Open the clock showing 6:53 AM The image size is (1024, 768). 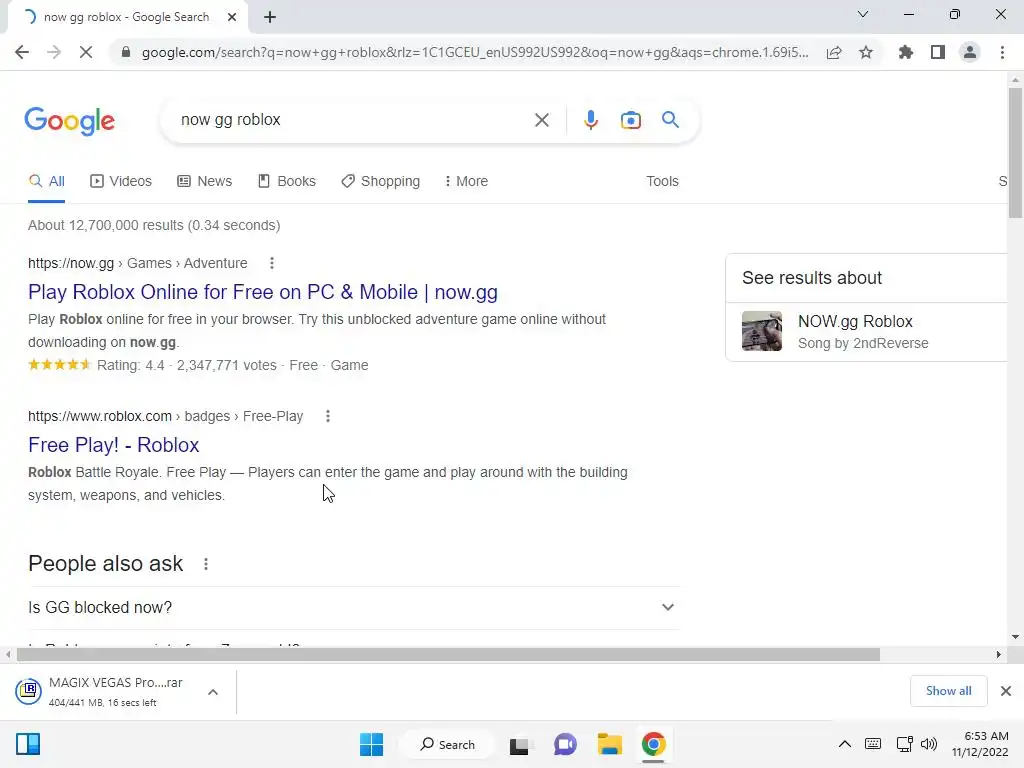coord(980,744)
